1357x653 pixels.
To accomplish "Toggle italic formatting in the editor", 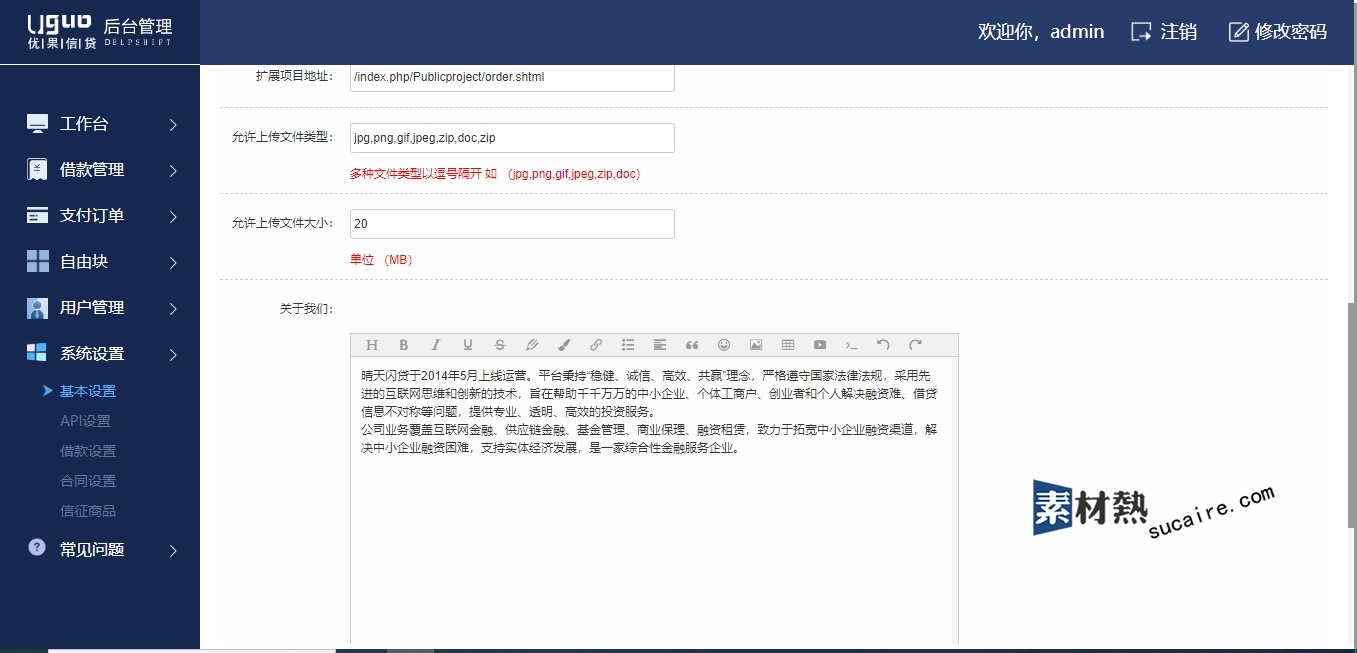I will pyautogui.click(x=436, y=345).
